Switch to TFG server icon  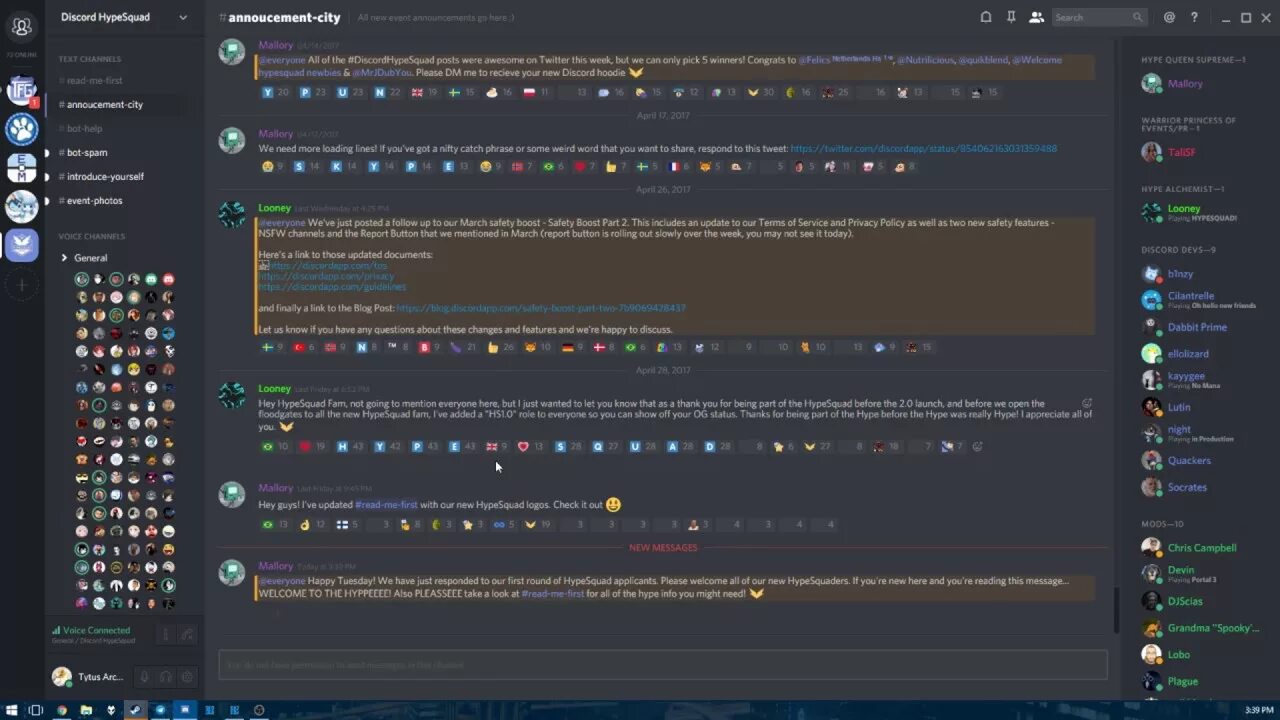point(22,91)
